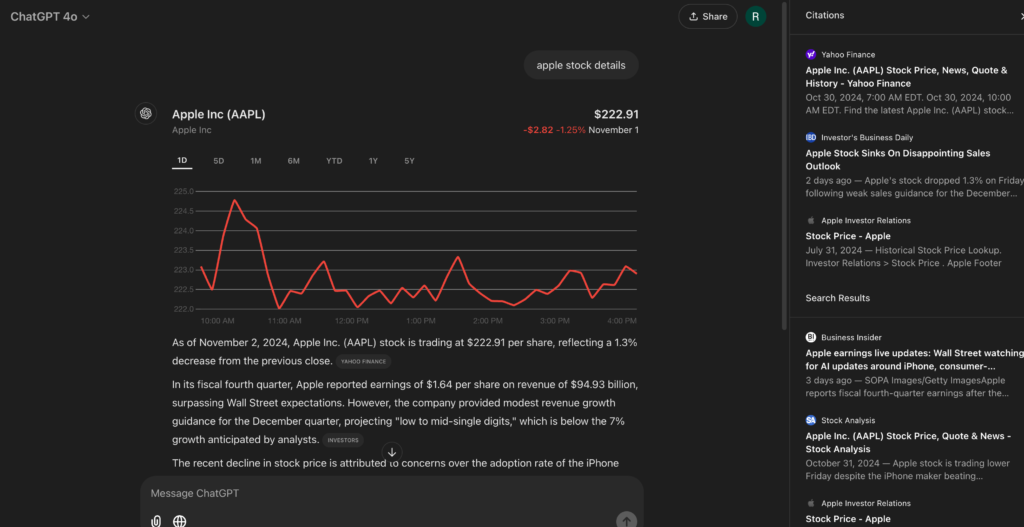Open the user profile avatar R
Screen dimensions: 1024x527
click(756, 16)
